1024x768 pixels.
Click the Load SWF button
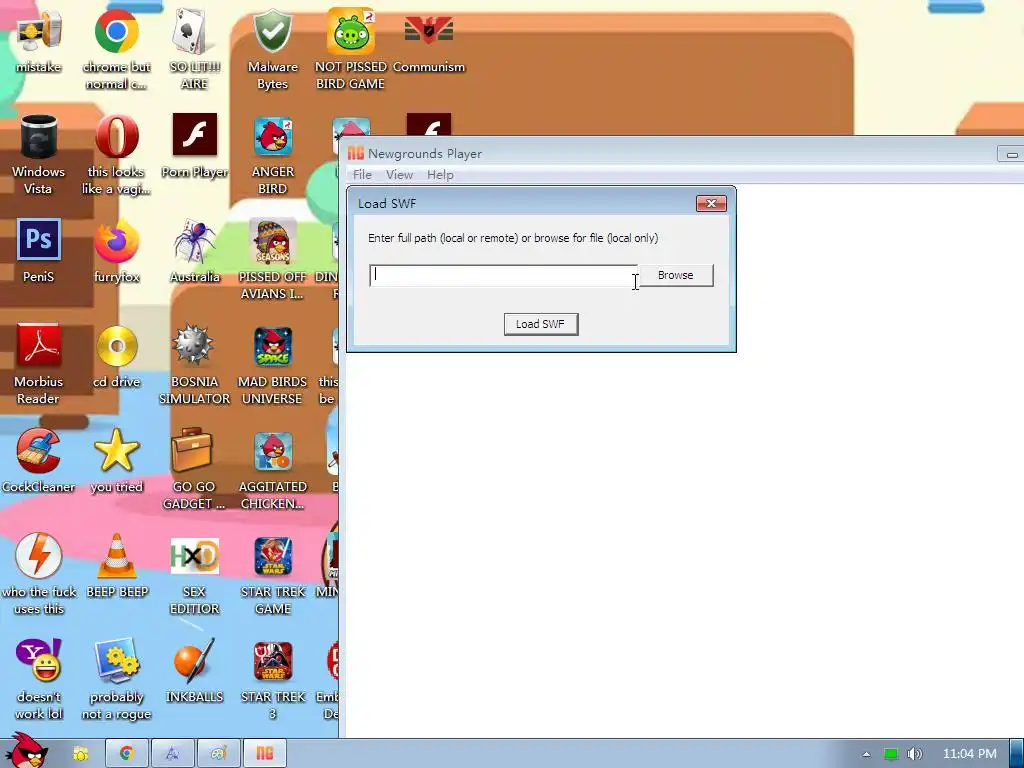tap(541, 324)
